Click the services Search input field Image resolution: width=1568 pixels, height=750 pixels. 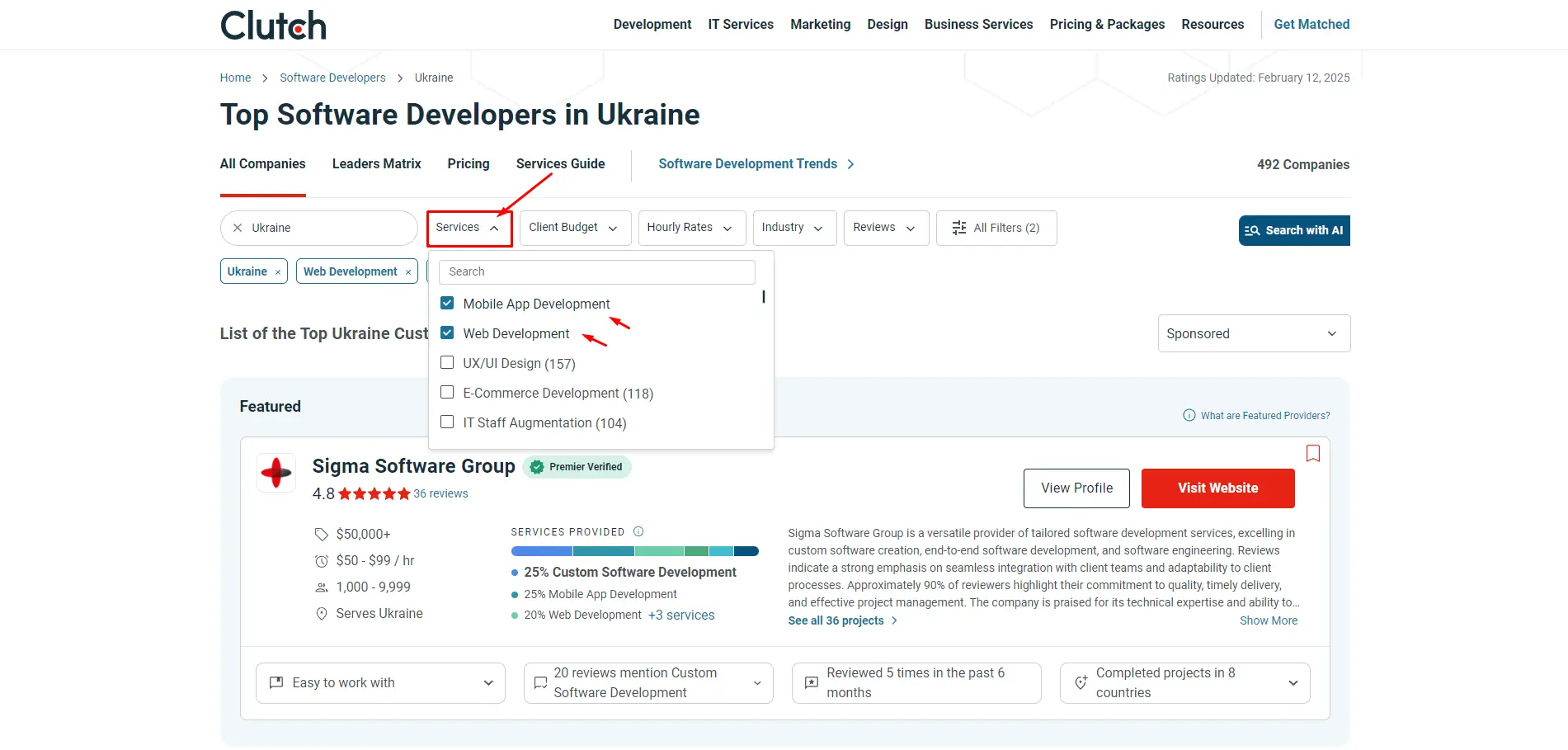pyautogui.click(x=597, y=272)
